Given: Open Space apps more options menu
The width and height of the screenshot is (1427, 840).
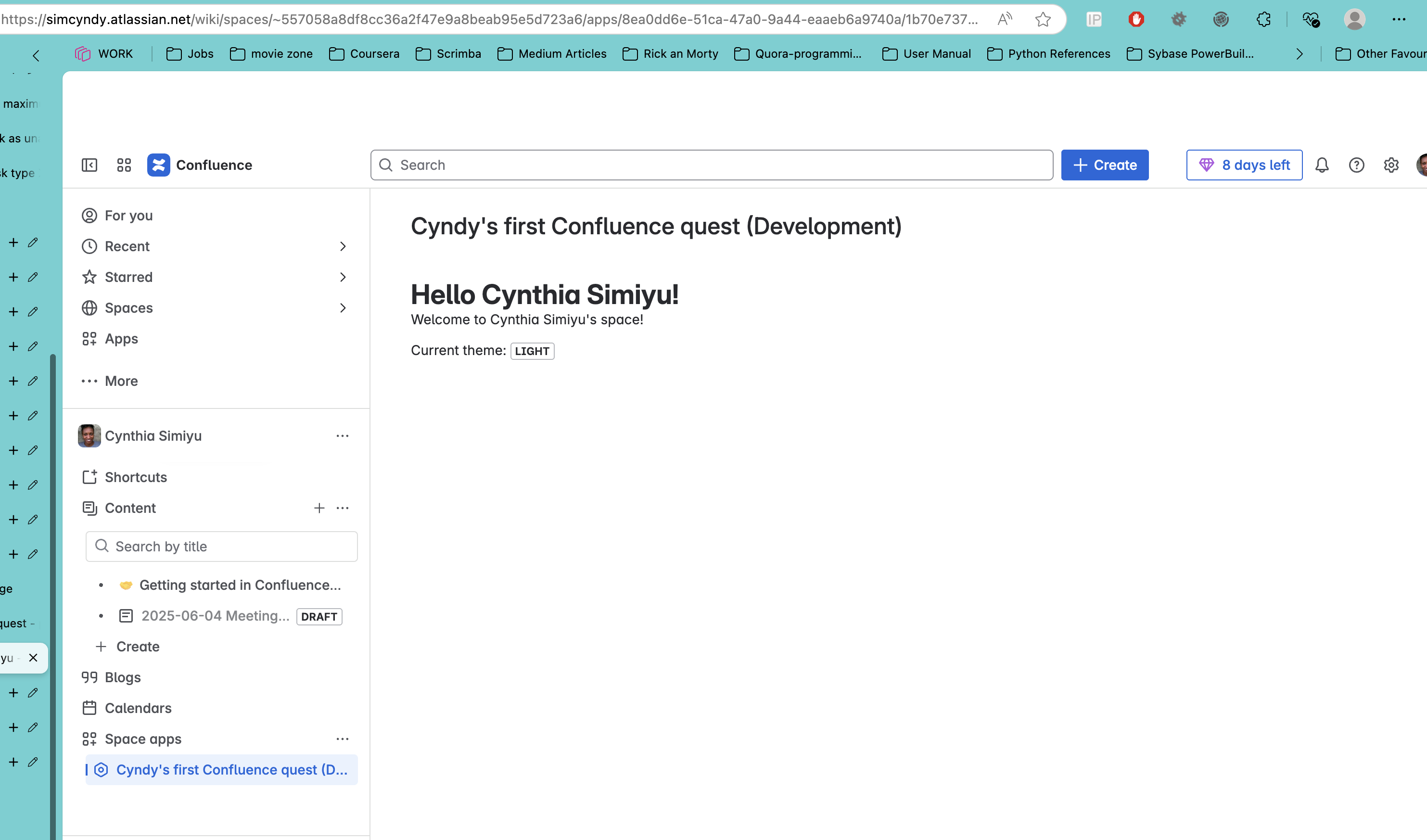Looking at the screenshot, I should pos(342,738).
